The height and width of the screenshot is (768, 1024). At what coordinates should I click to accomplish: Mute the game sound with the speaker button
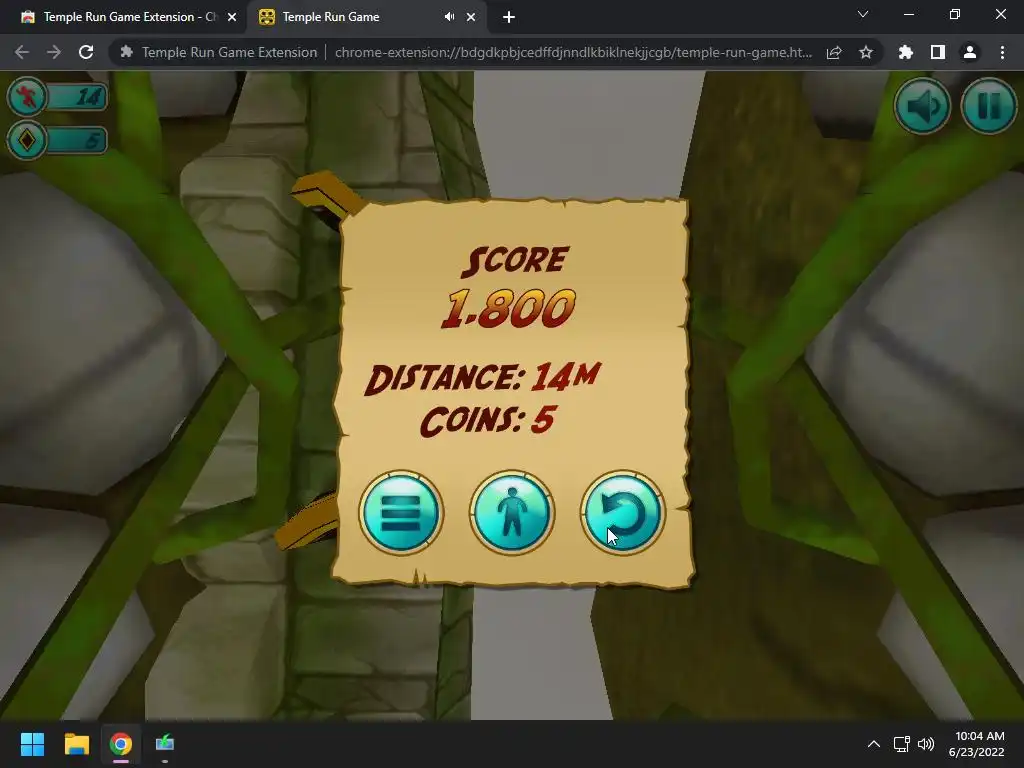pos(923,106)
